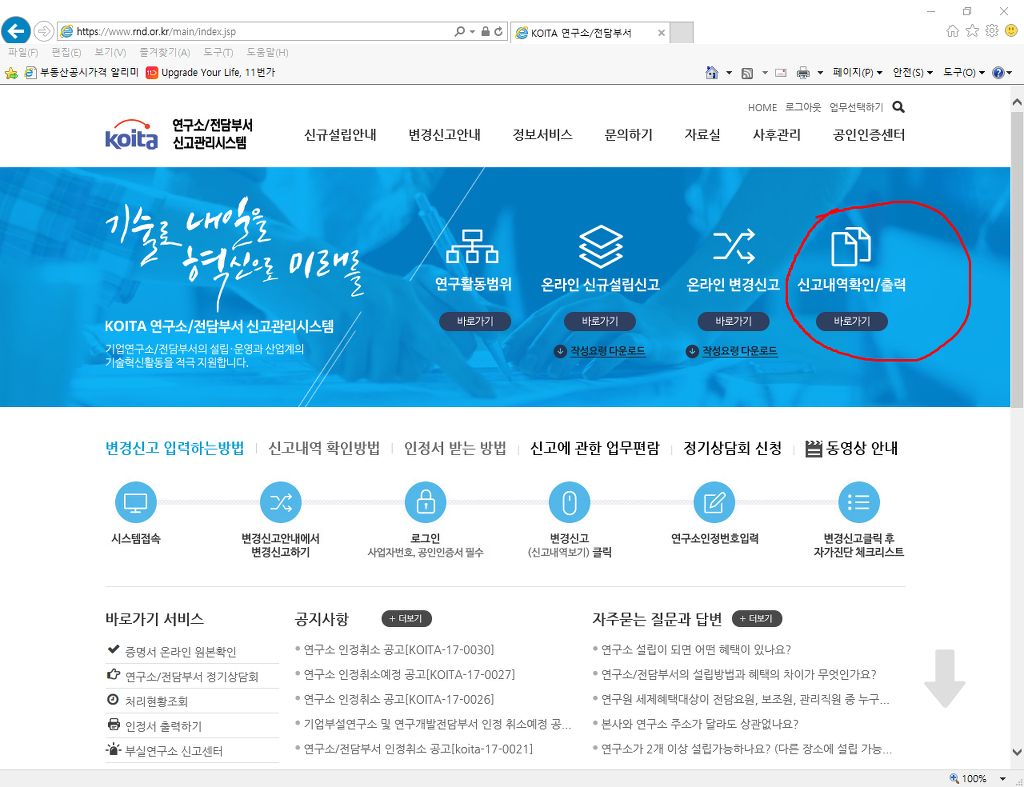1024x787 pixels.
Task: Open new blank tab button
Action: (682, 33)
